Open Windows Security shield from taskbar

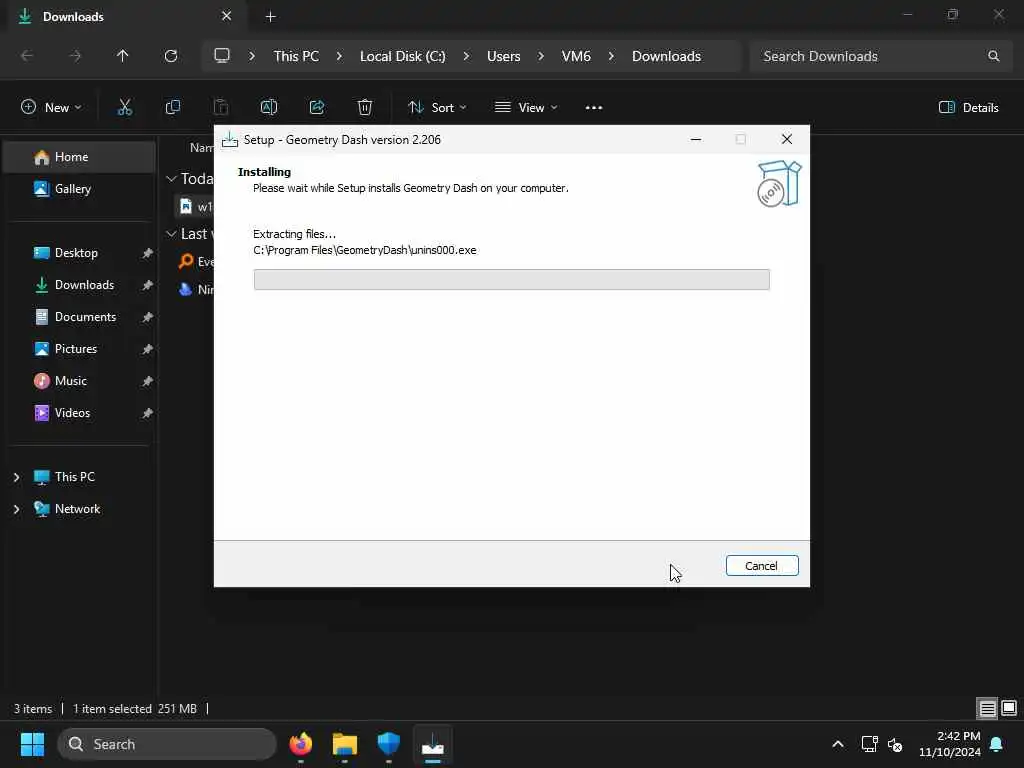389,744
